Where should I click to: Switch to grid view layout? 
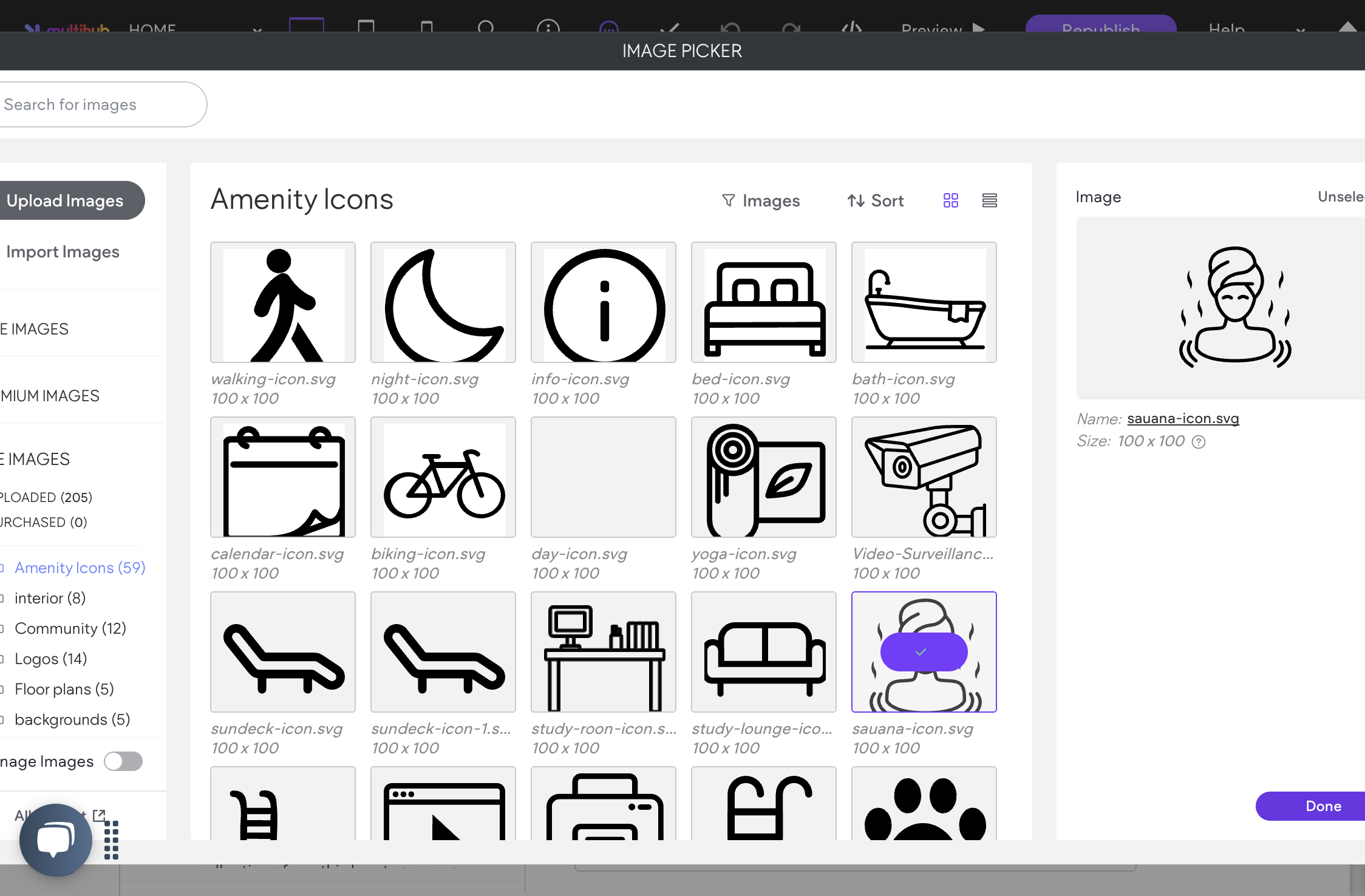[951, 200]
